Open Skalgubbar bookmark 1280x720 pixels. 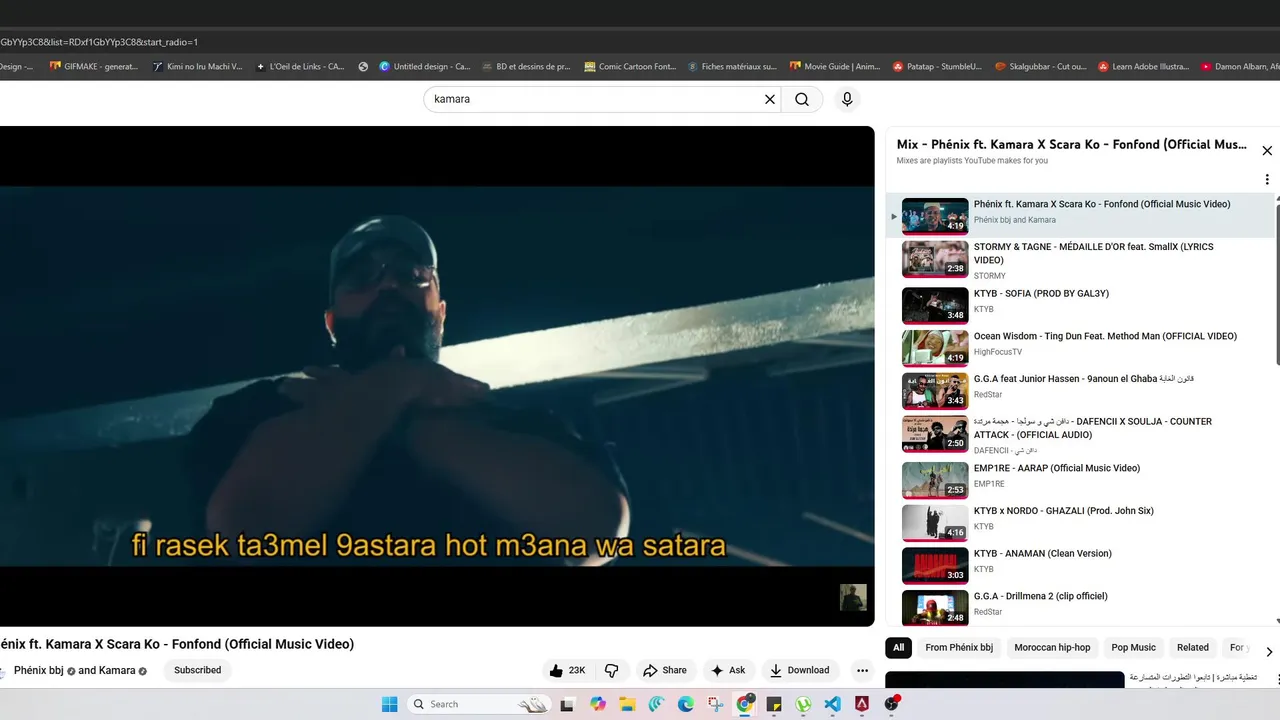1040,67
